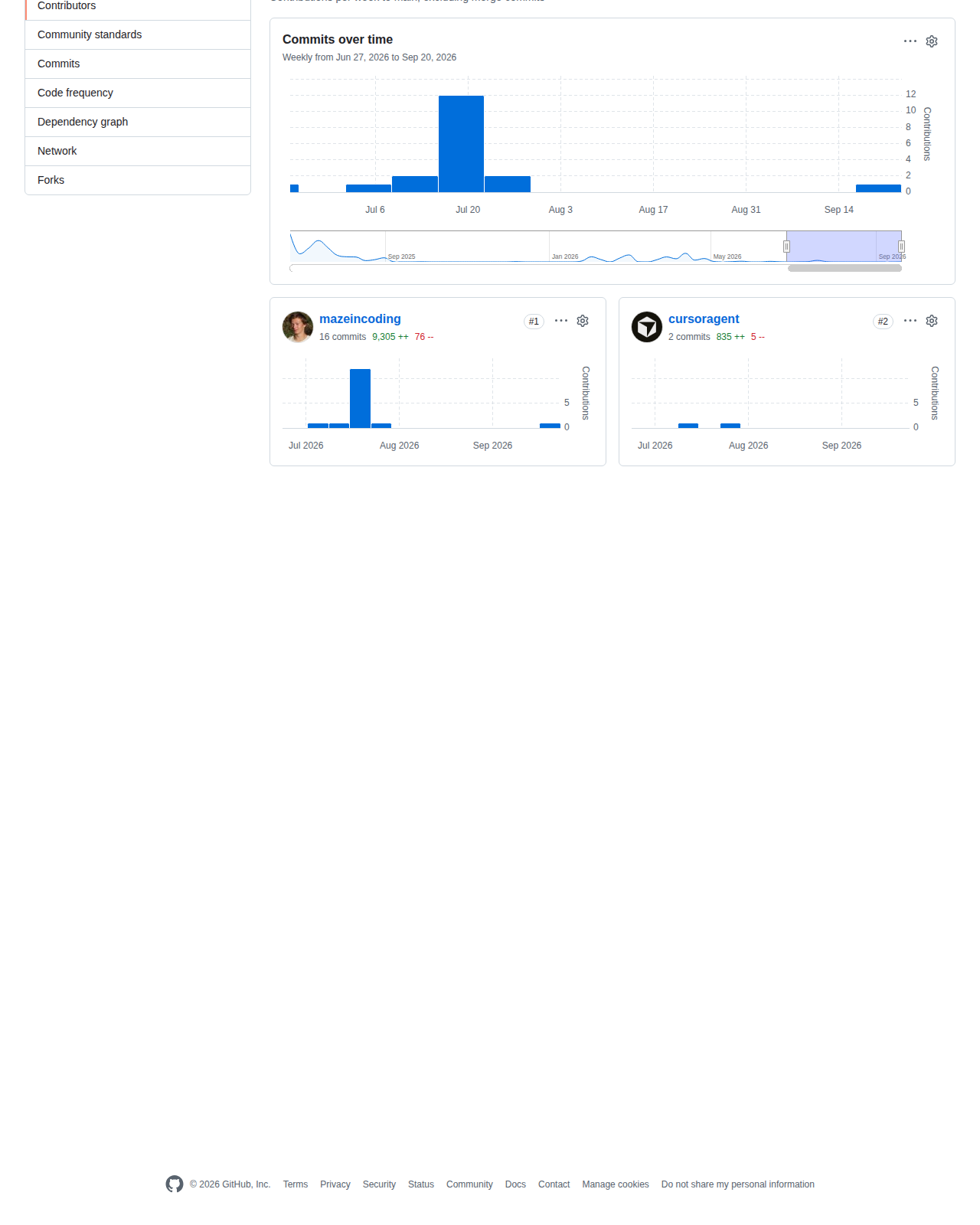
Task: Open three-dot menu on Commits over time chart
Action: point(910,41)
